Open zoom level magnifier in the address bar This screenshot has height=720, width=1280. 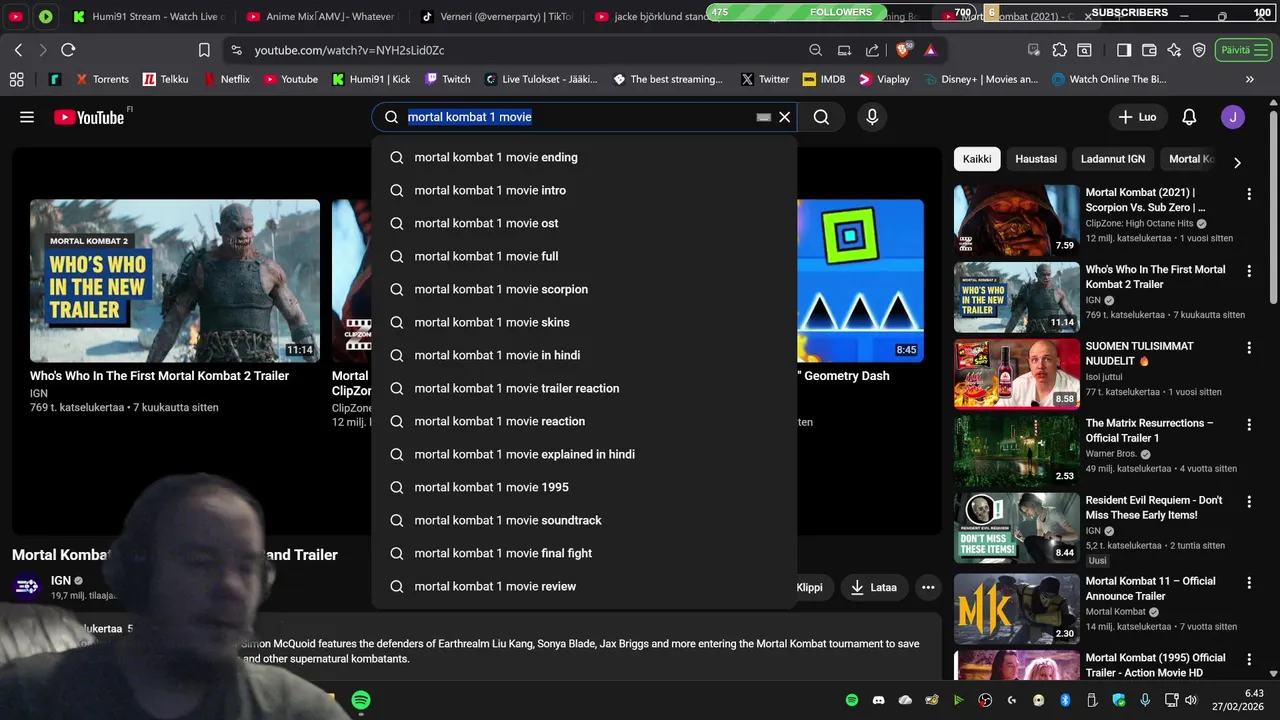[x=816, y=50]
